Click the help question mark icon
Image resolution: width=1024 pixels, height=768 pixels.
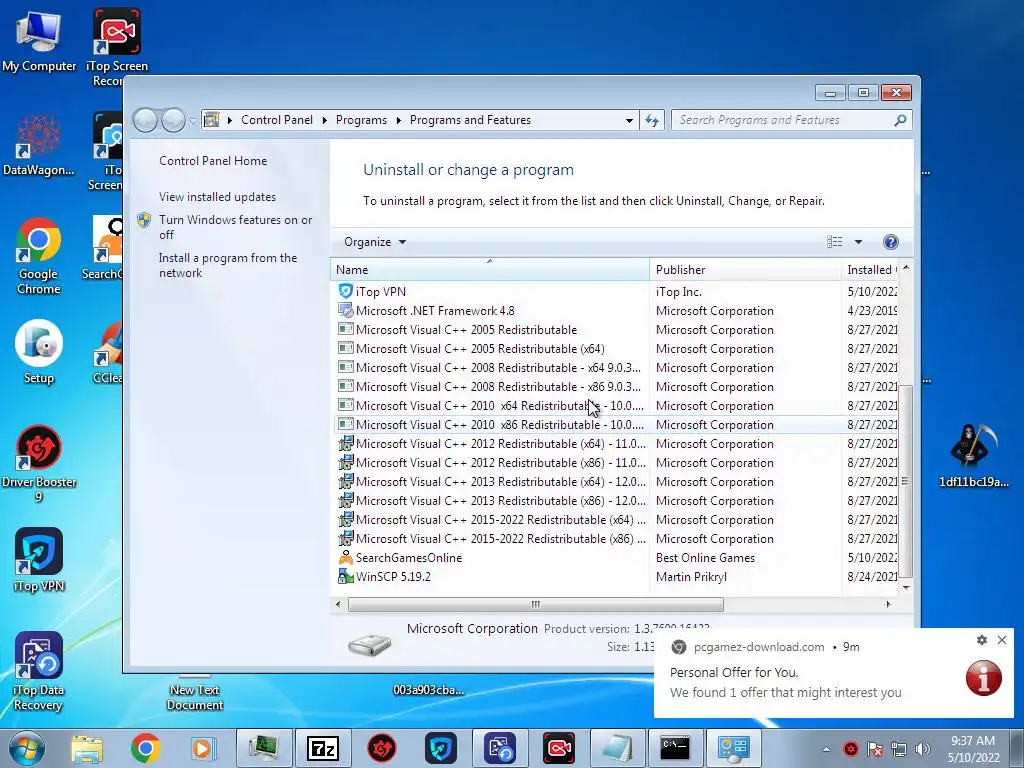pos(890,242)
